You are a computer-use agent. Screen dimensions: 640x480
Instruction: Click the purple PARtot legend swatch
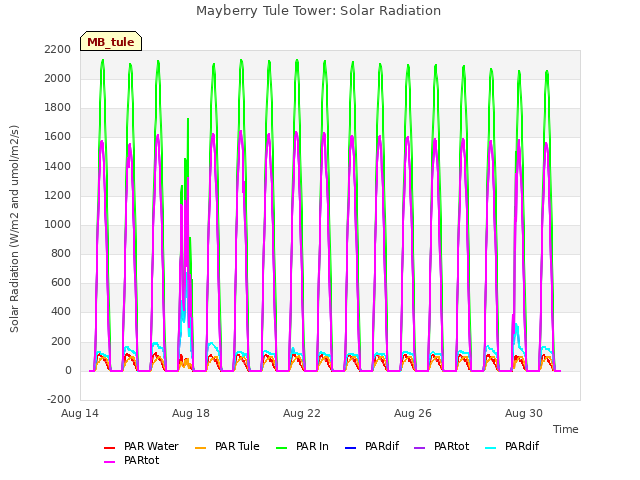coord(420,448)
